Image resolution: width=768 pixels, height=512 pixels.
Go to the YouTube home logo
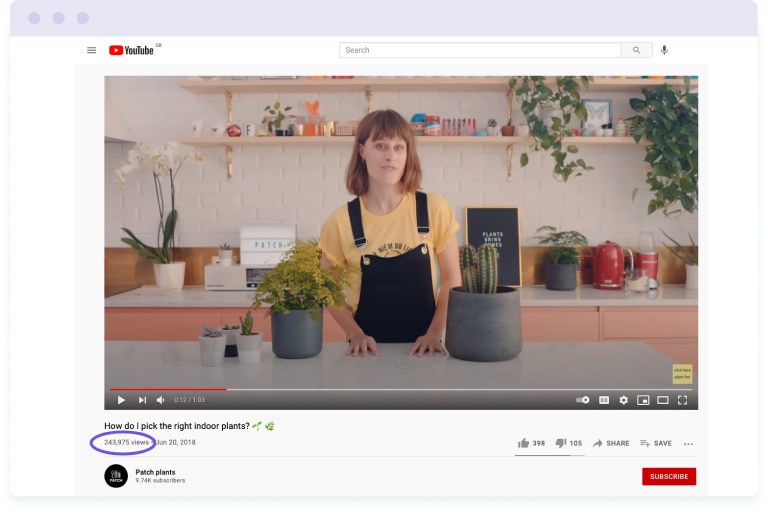131,50
